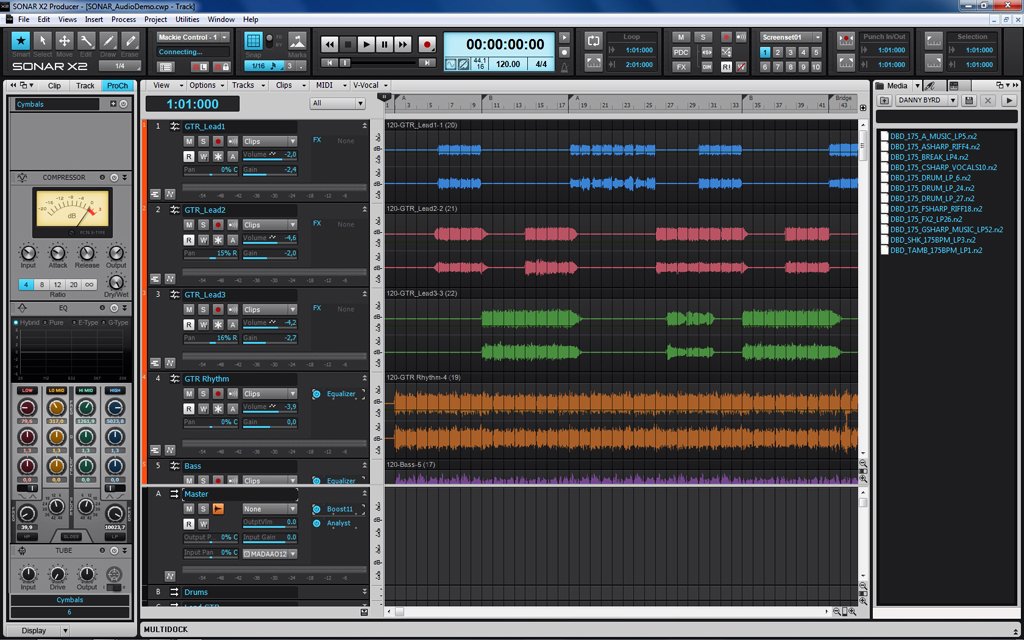Image resolution: width=1024 pixels, height=640 pixels.
Task: Enable the Compressor module power button
Action: [x=114, y=178]
